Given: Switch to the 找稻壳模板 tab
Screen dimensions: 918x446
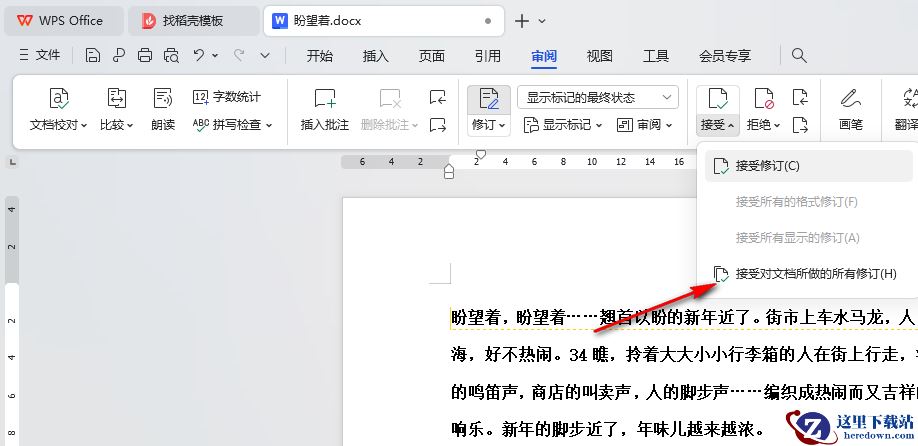Looking at the screenshot, I should tap(193, 21).
